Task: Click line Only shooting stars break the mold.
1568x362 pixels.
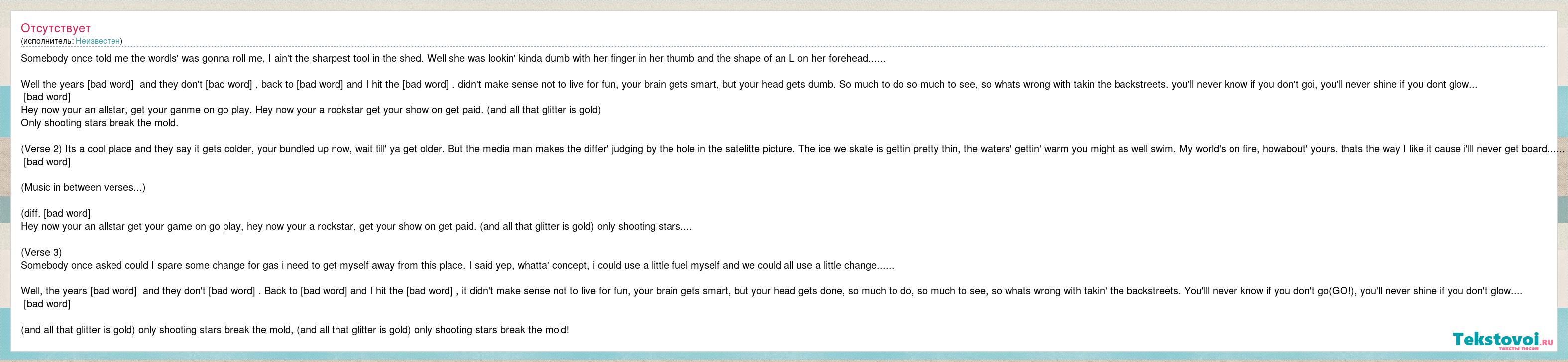Action: tap(99, 123)
